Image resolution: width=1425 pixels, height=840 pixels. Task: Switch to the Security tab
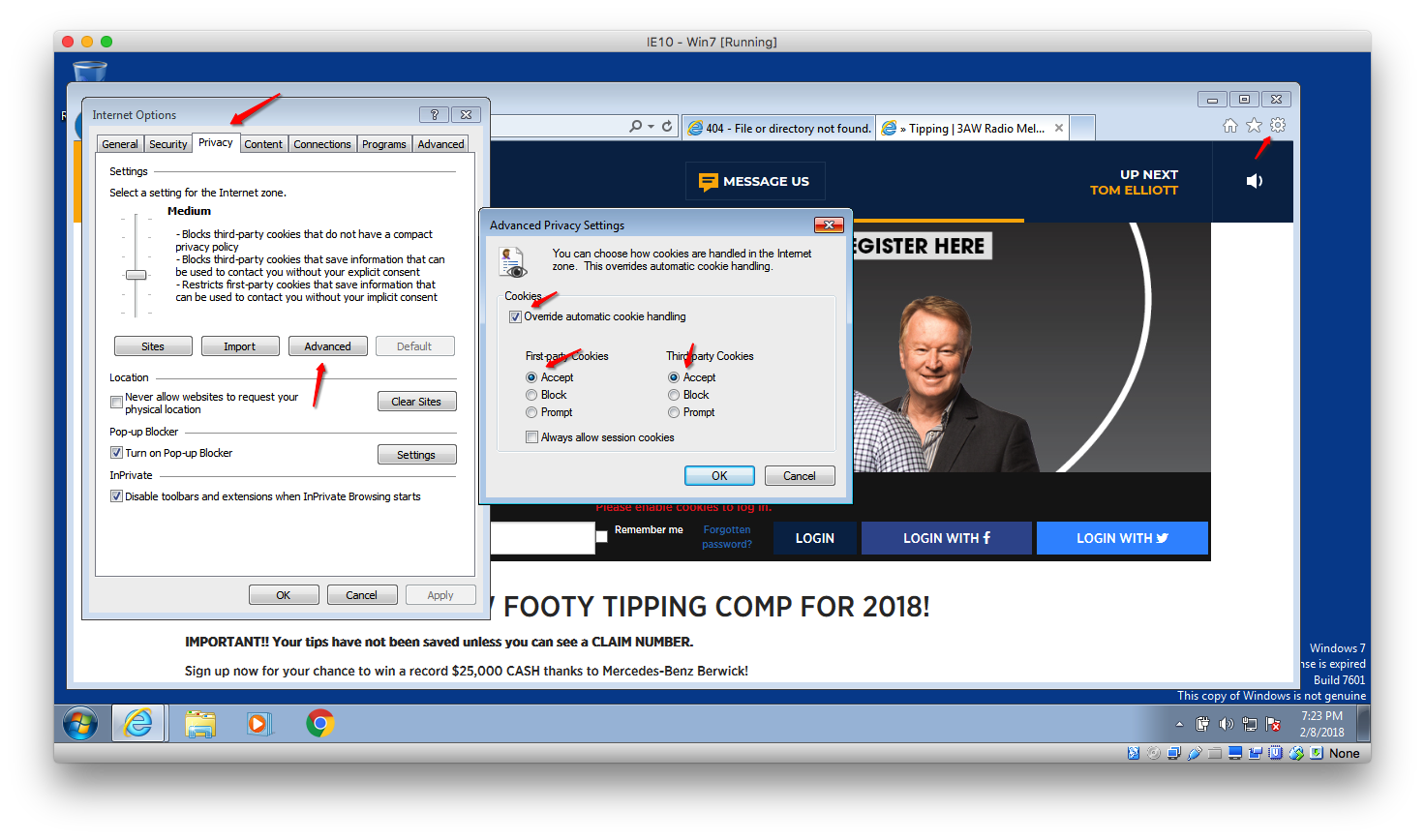[167, 144]
